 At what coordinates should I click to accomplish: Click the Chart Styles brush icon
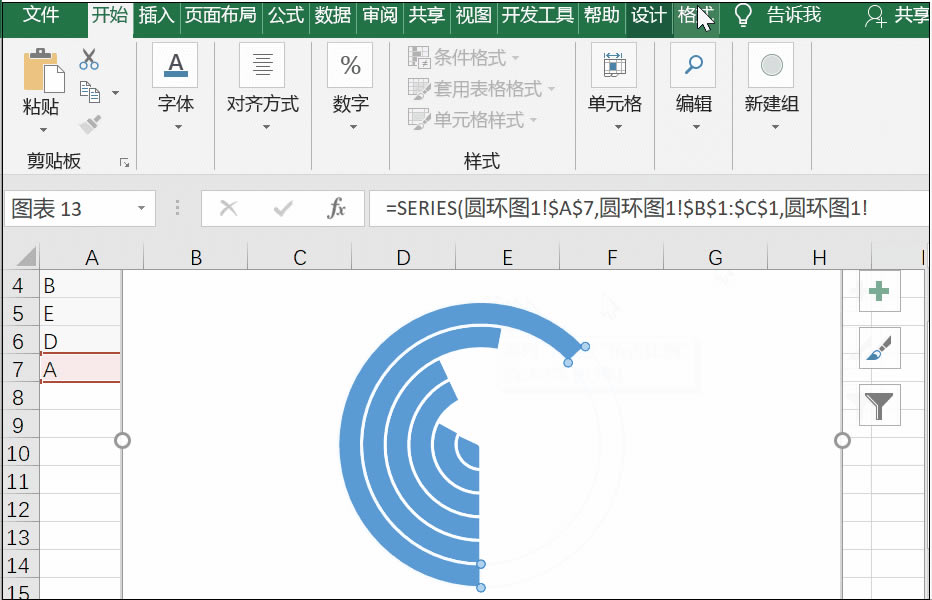pos(878,348)
